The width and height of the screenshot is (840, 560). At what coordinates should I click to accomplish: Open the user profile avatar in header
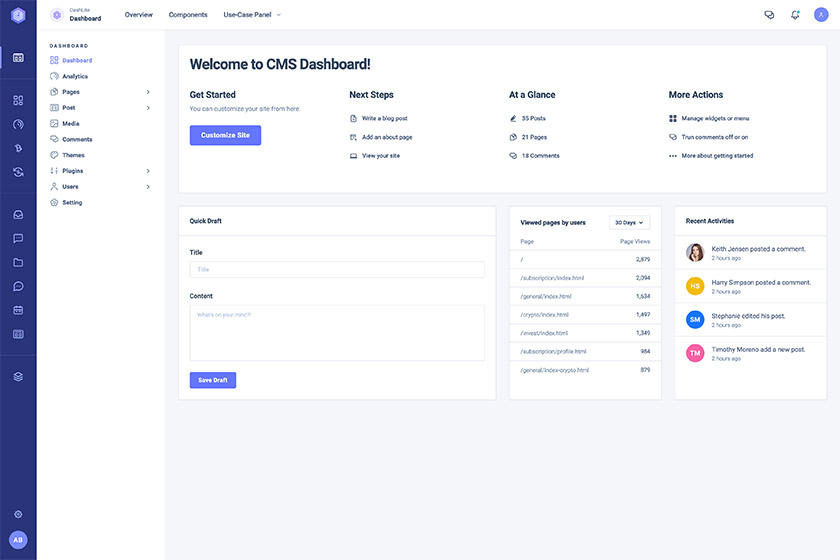click(821, 14)
